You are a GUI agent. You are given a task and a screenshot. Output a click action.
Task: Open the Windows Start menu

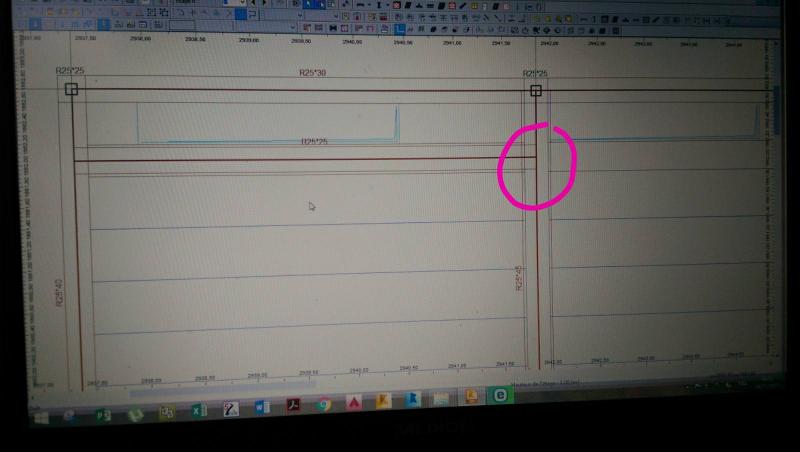pos(41,418)
